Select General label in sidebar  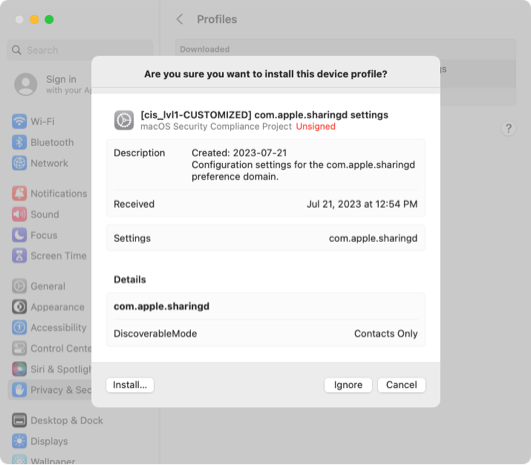pyautogui.click(x=48, y=286)
